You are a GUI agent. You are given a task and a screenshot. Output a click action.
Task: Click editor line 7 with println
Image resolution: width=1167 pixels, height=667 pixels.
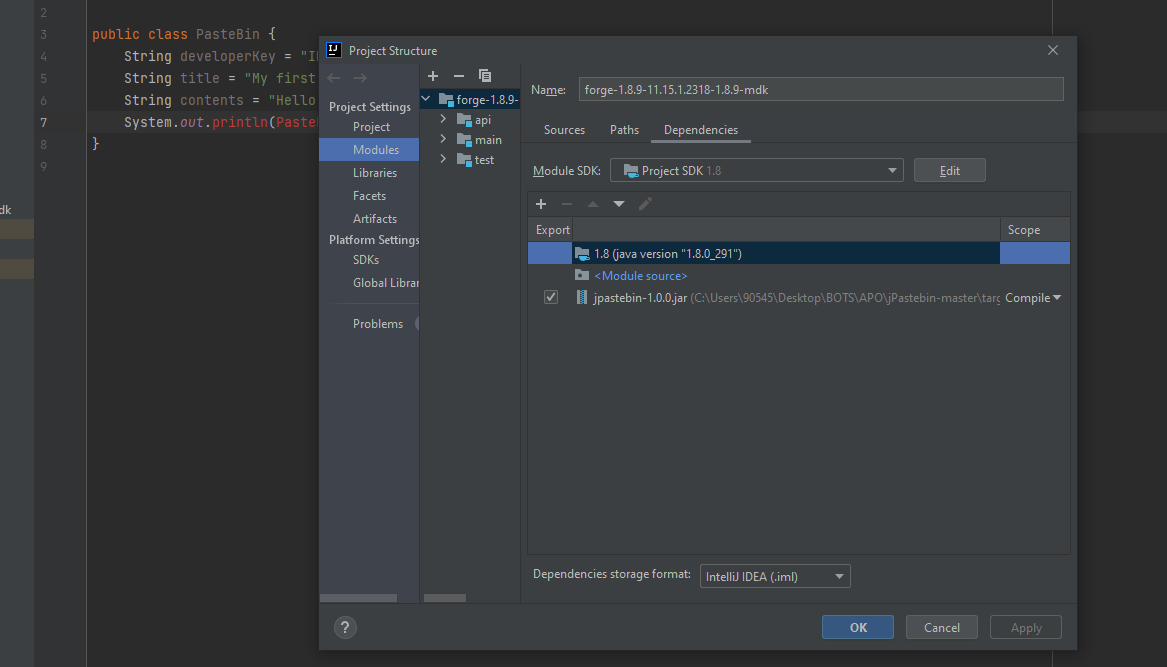coord(220,122)
